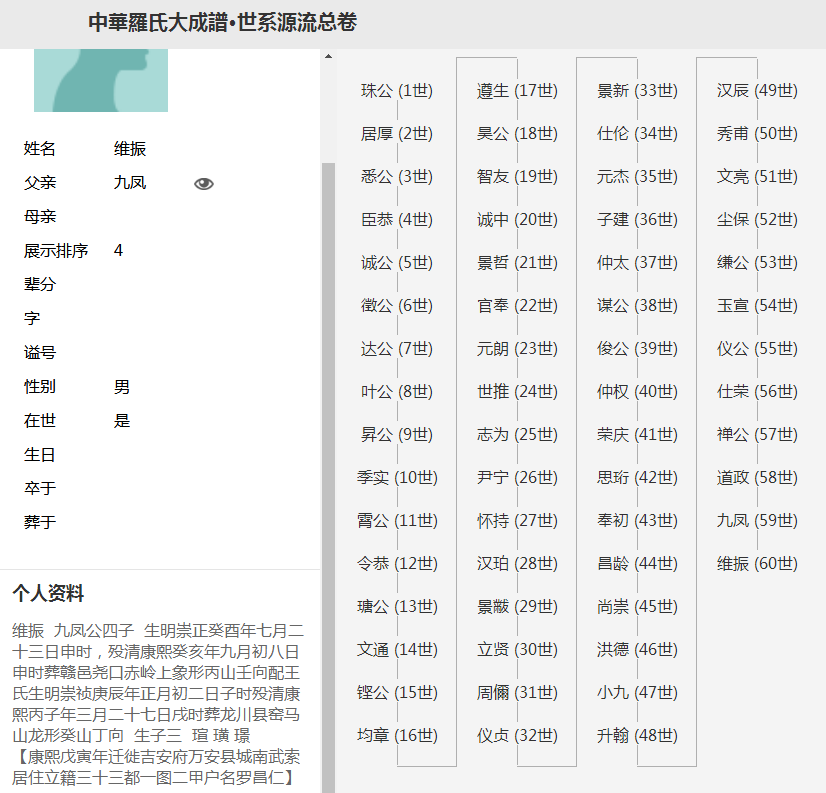Click 景哲 (21世)

pyautogui.click(x=517, y=262)
